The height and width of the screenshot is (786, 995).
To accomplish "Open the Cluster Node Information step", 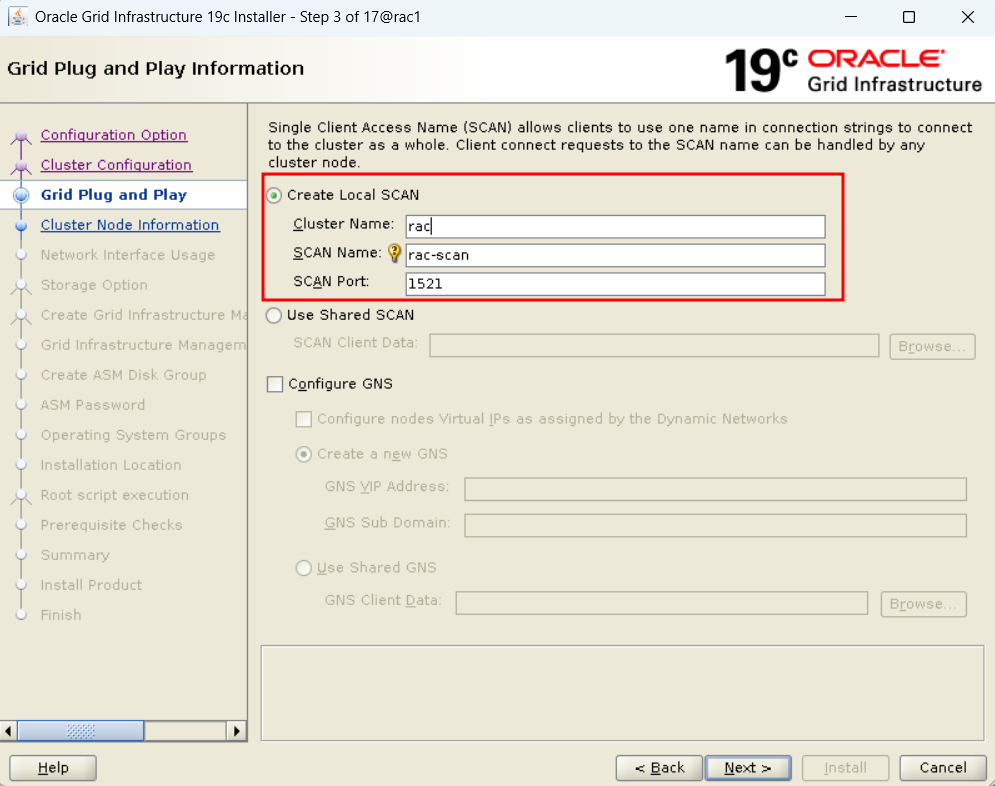I will (x=130, y=225).
